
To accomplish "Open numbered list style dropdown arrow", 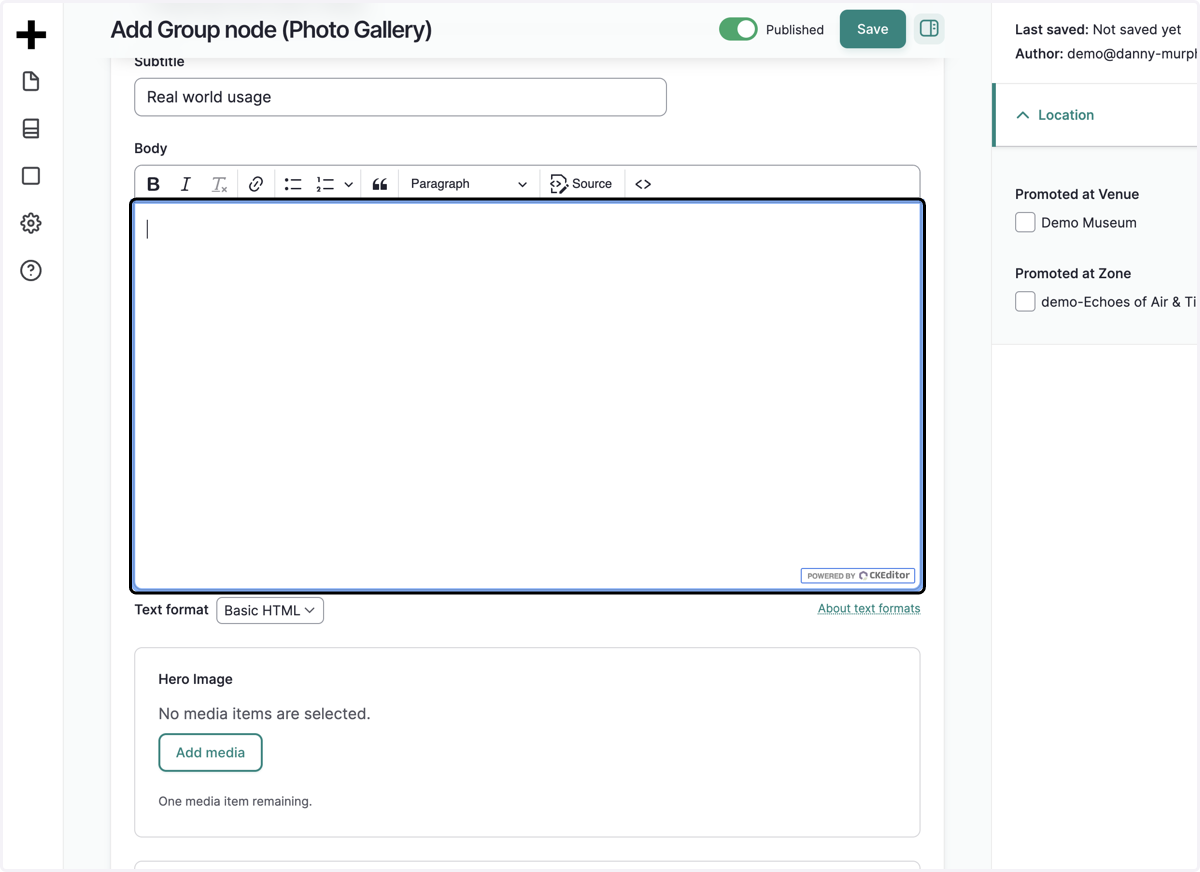I will point(348,184).
